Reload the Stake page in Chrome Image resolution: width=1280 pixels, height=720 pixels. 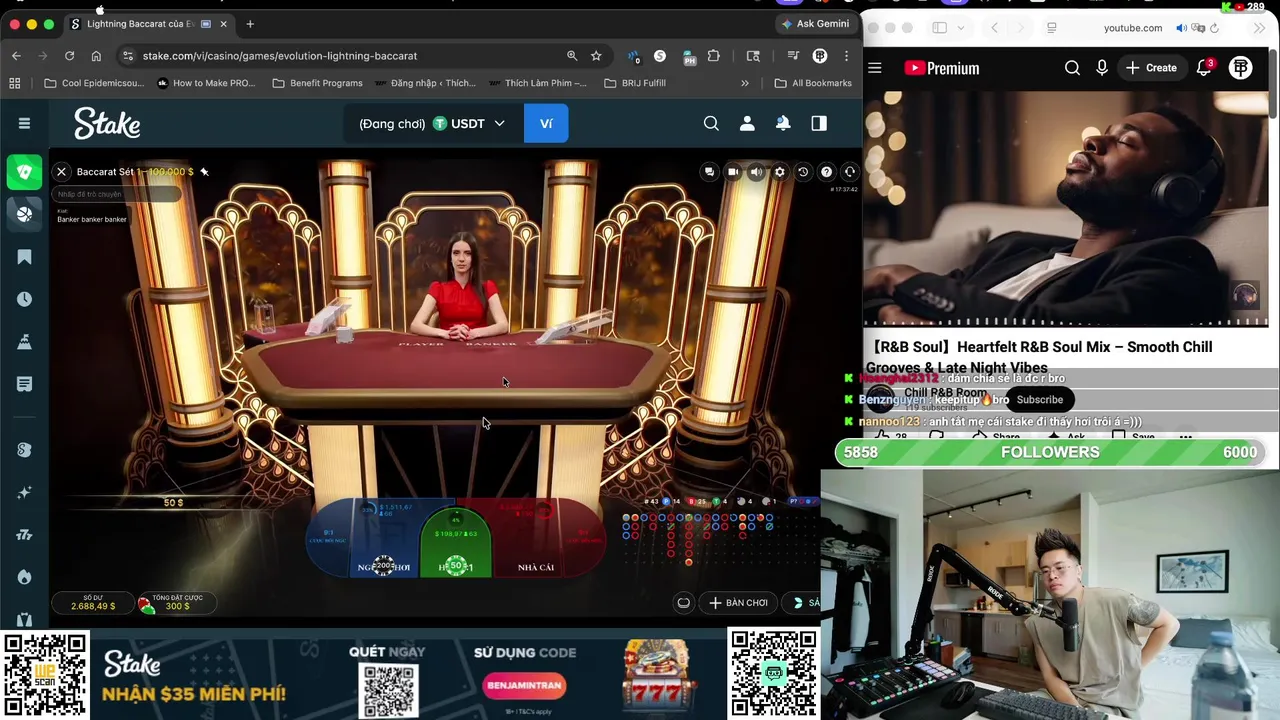[x=69, y=56]
